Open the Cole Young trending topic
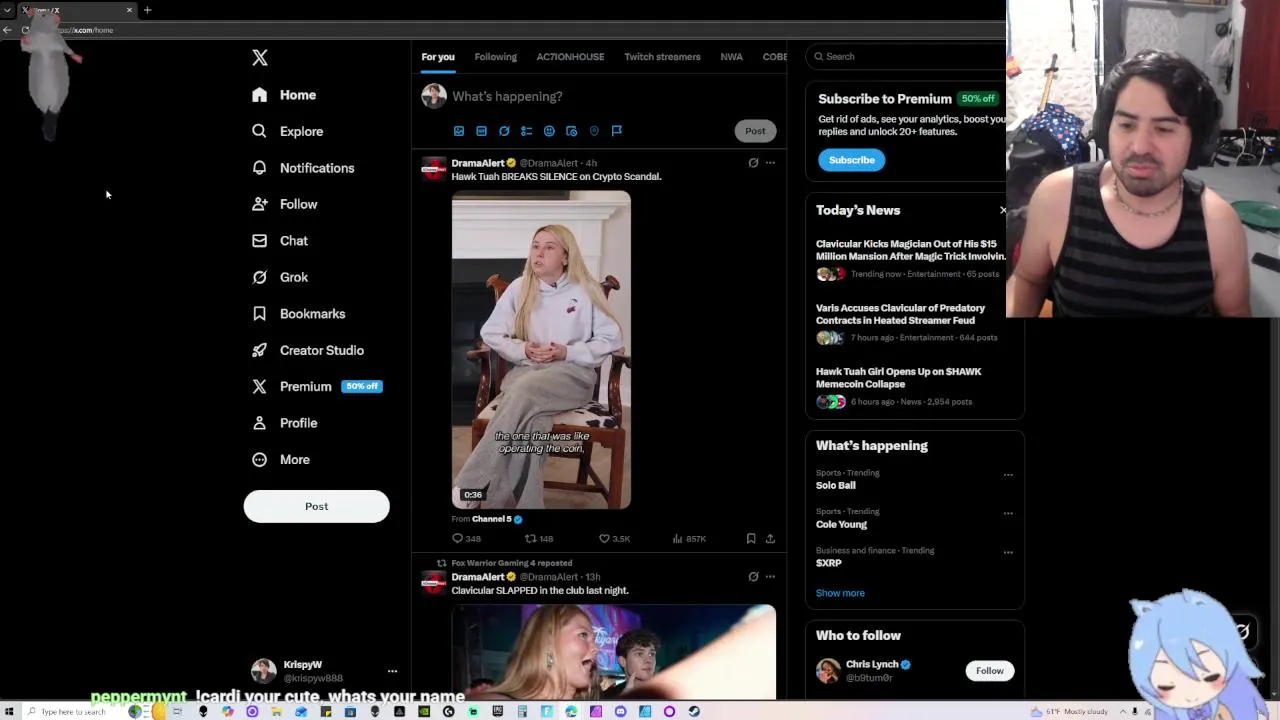This screenshot has width=1280, height=720. pos(841,524)
